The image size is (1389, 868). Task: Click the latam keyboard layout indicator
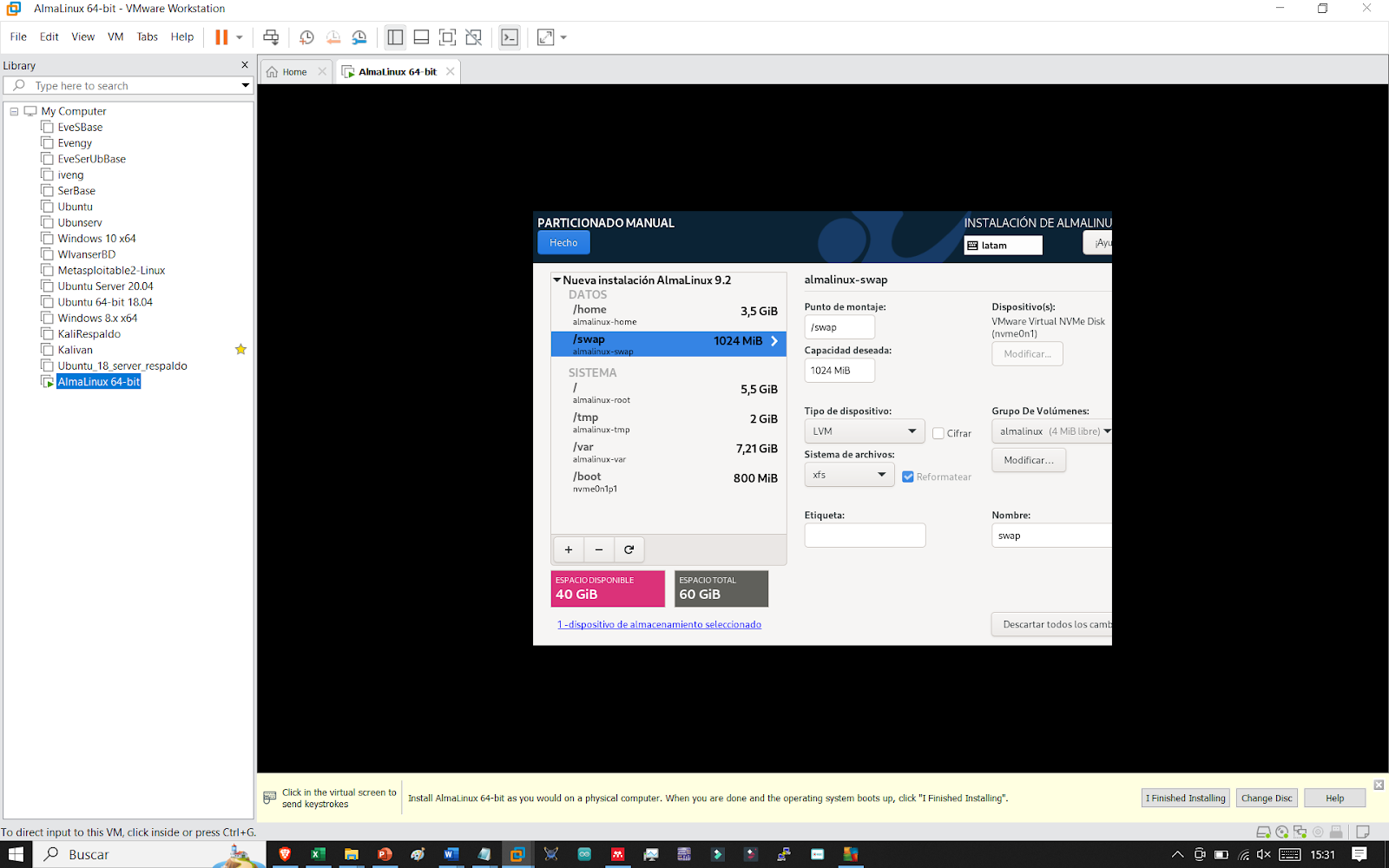pos(1003,246)
